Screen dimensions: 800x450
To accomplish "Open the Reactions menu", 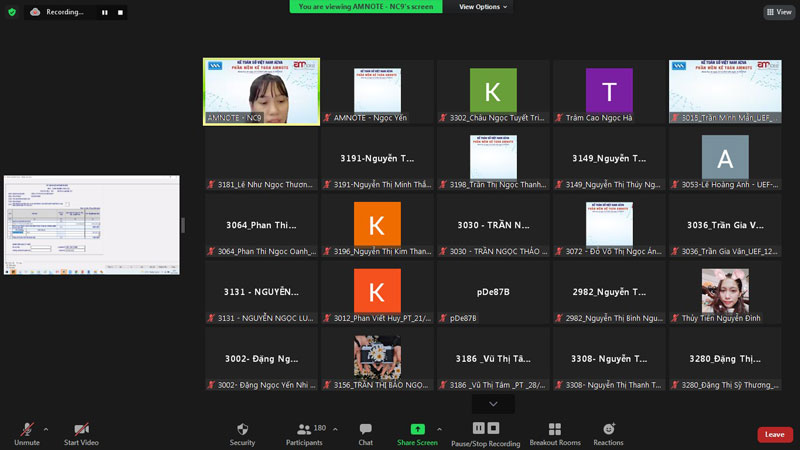I will [x=608, y=431].
